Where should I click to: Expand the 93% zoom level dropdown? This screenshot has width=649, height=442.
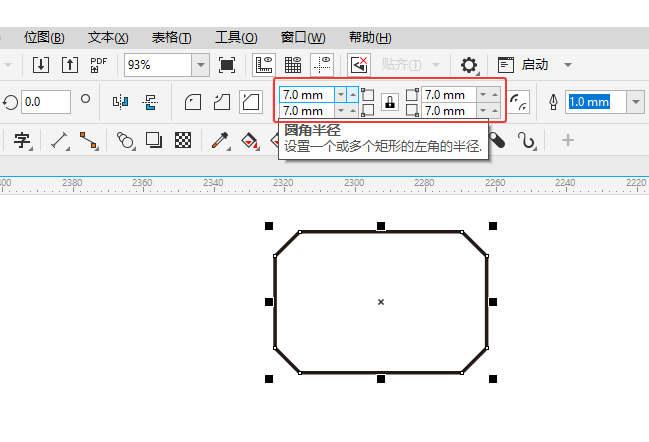coord(201,65)
